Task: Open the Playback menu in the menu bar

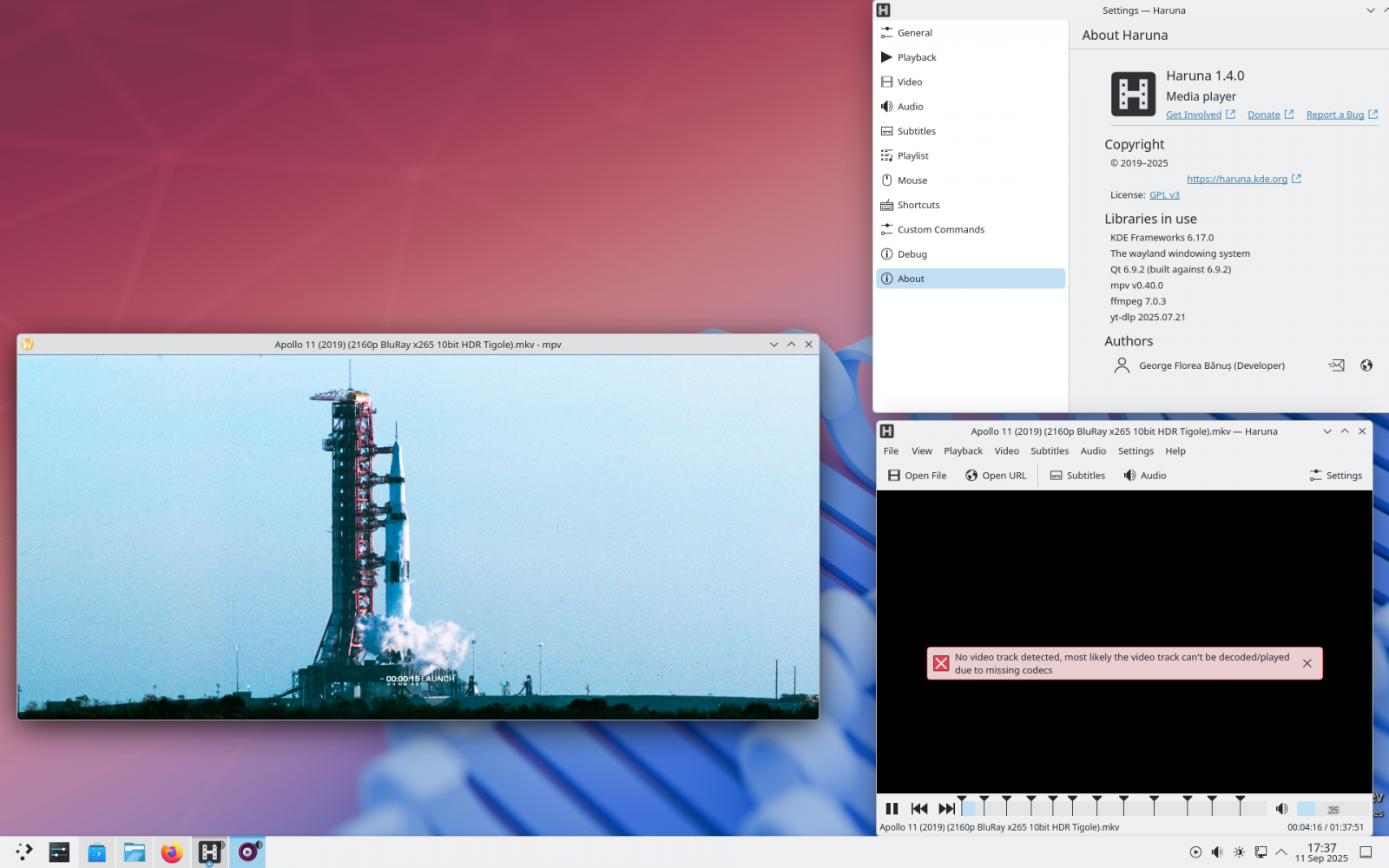Action: [963, 451]
